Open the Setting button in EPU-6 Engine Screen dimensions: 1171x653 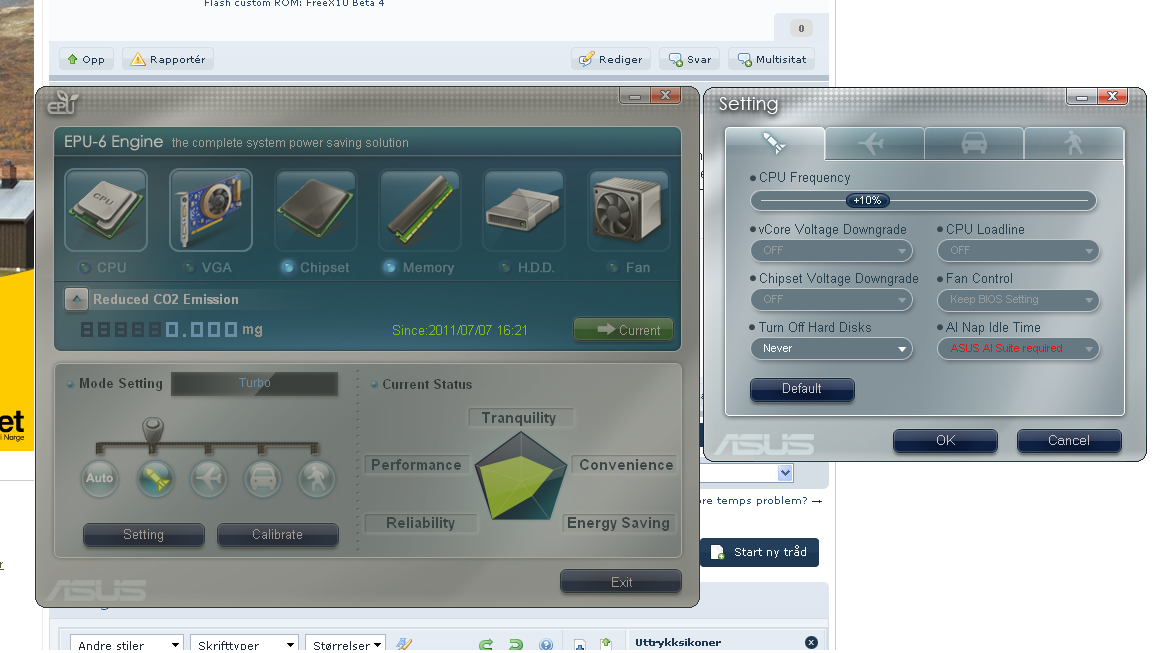click(x=143, y=535)
